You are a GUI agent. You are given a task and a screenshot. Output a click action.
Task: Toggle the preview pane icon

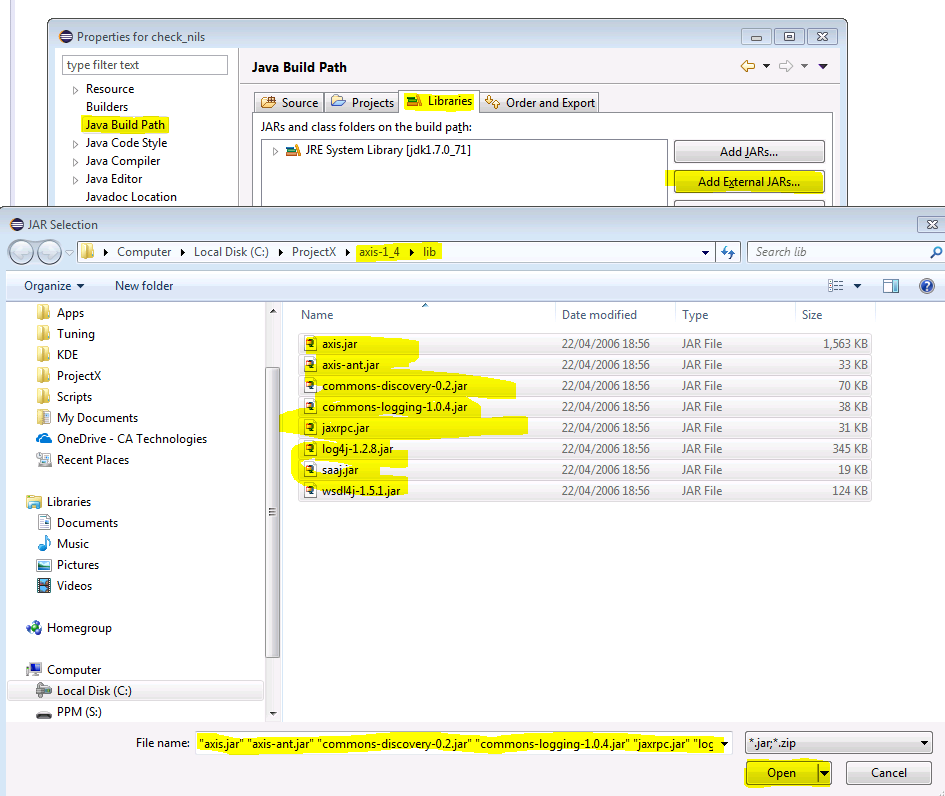pyautogui.click(x=891, y=286)
